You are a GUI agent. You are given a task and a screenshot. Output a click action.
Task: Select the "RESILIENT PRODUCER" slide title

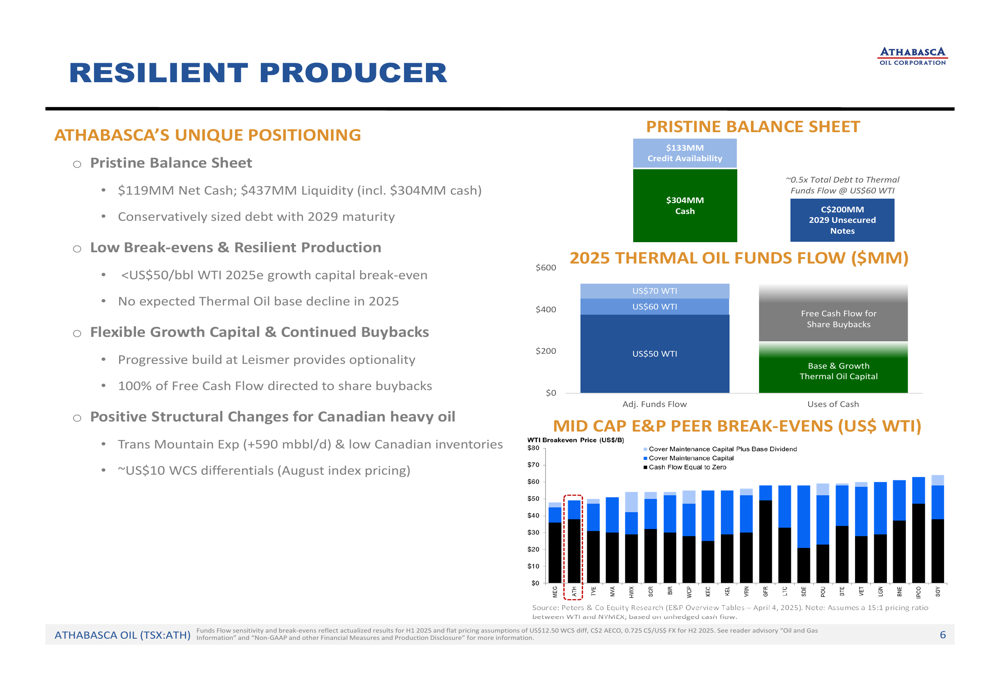[258, 73]
